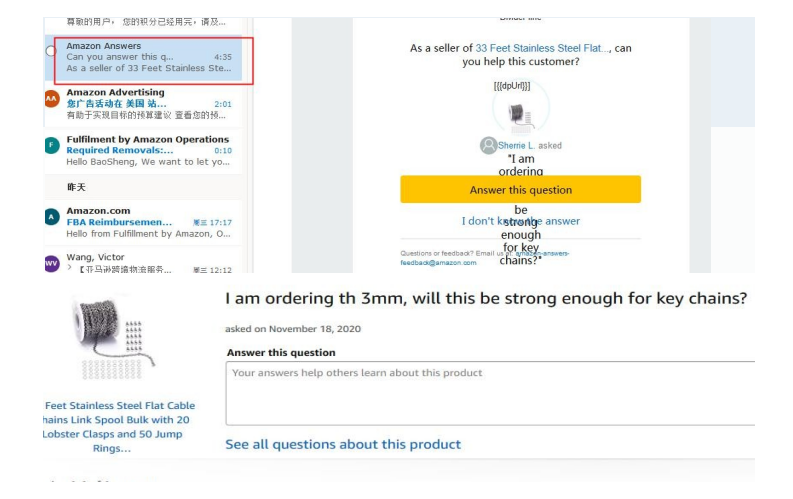Select the Amazon Answers email radio circle
Image resolution: width=793 pixels, height=499 pixels.
[51, 51]
